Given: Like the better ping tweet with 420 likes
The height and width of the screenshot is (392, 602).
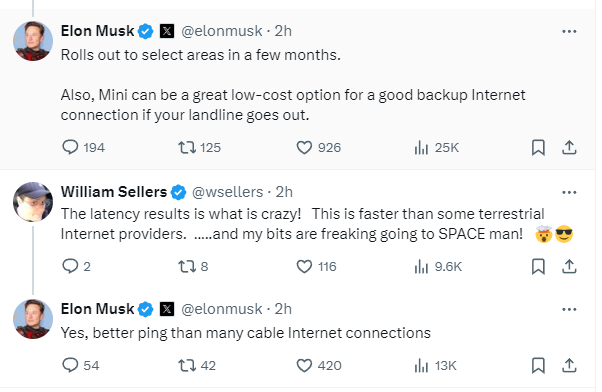Looking at the screenshot, I should click(319, 365).
